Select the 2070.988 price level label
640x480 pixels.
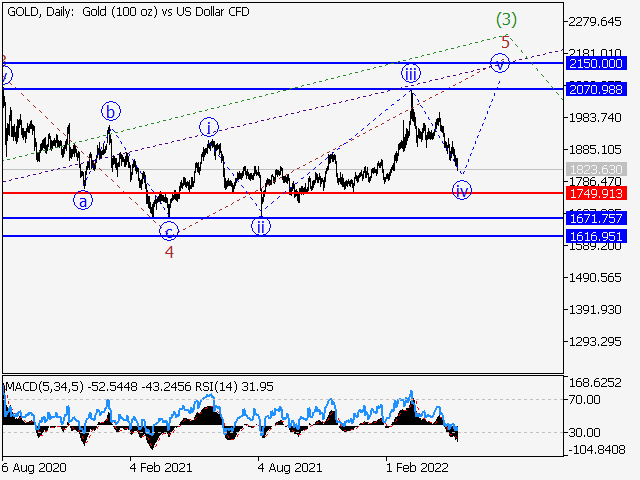596,89
